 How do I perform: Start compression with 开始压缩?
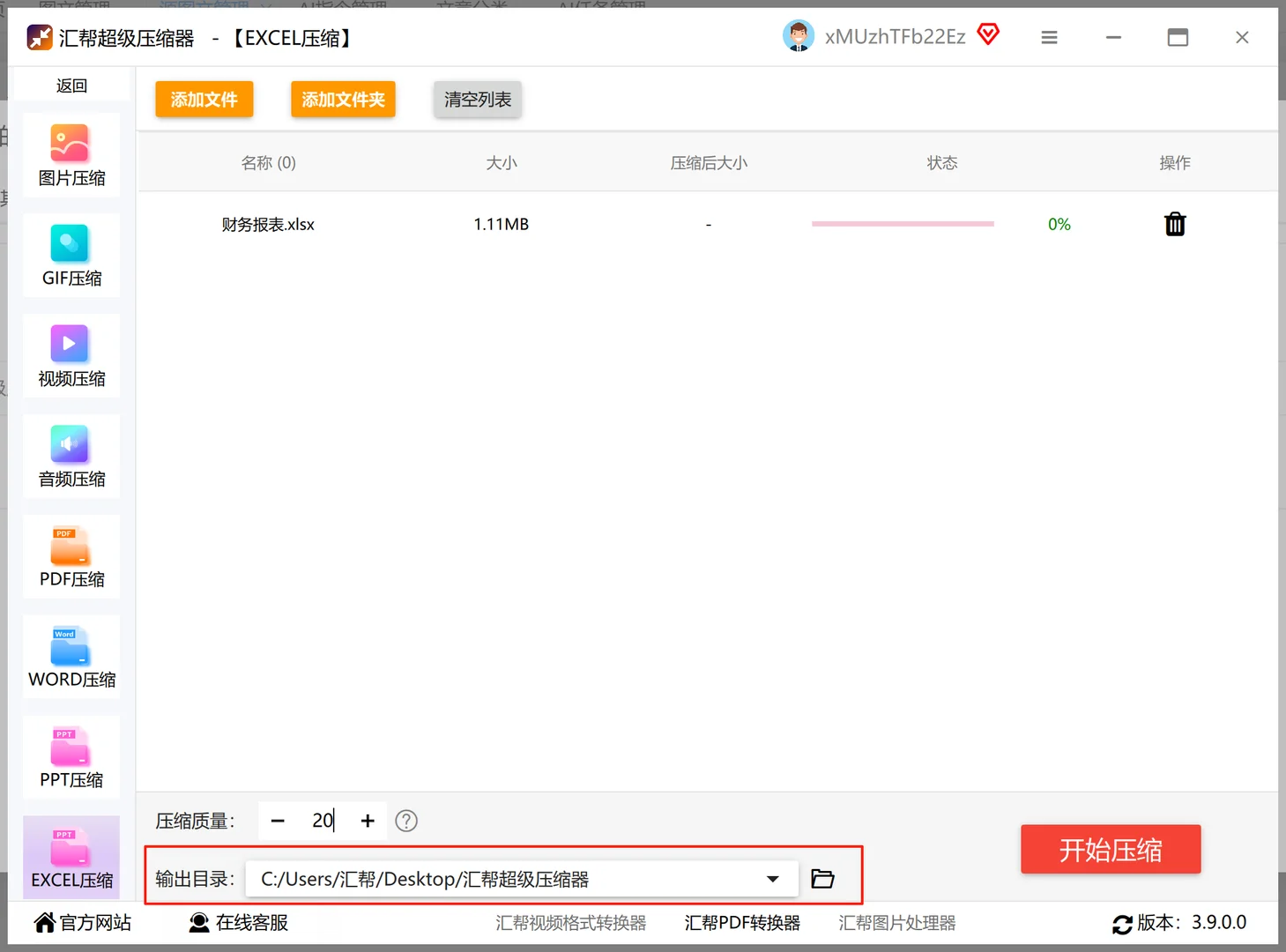tap(1110, 849)
